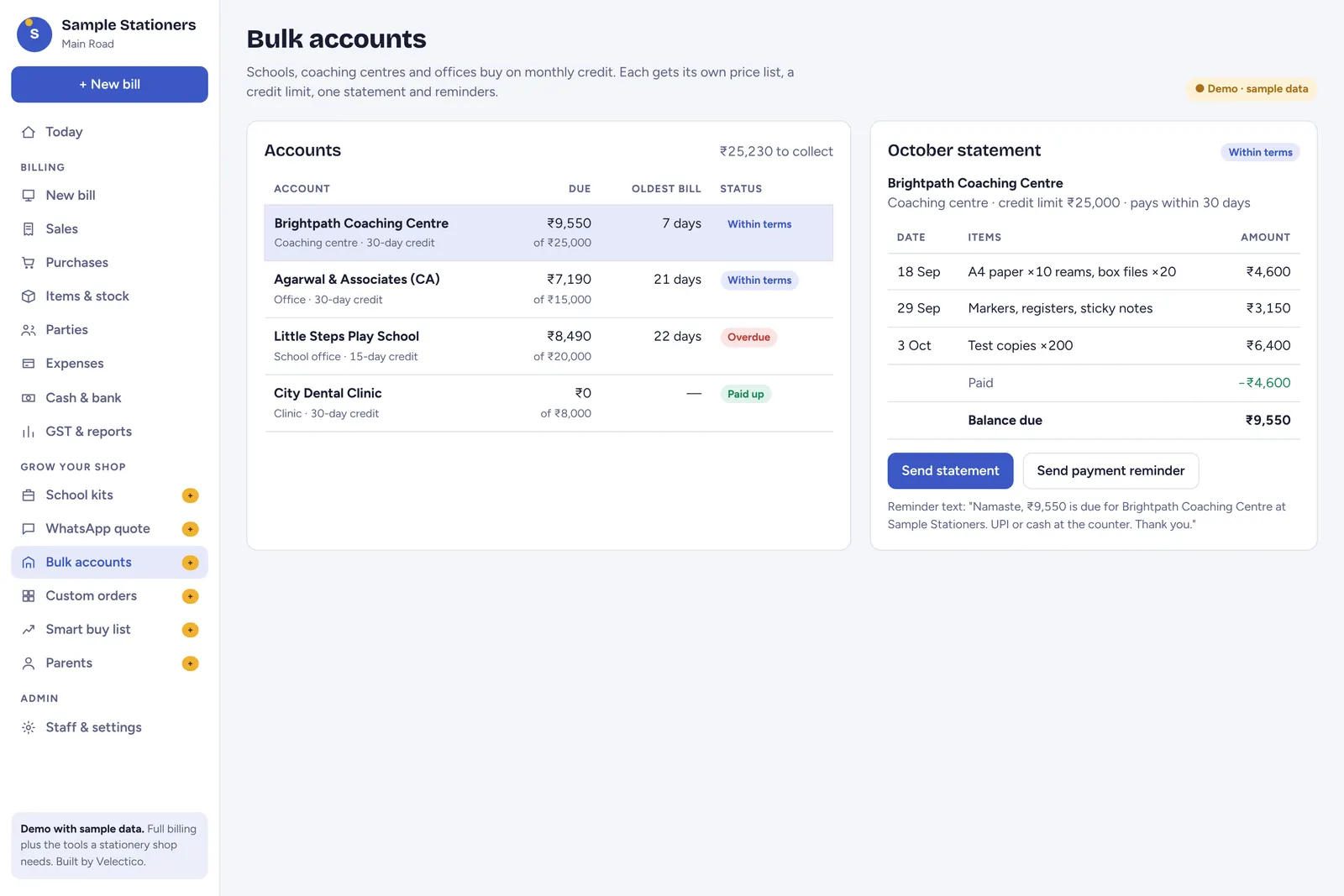Click the Expenses card icon

[29, 364]
